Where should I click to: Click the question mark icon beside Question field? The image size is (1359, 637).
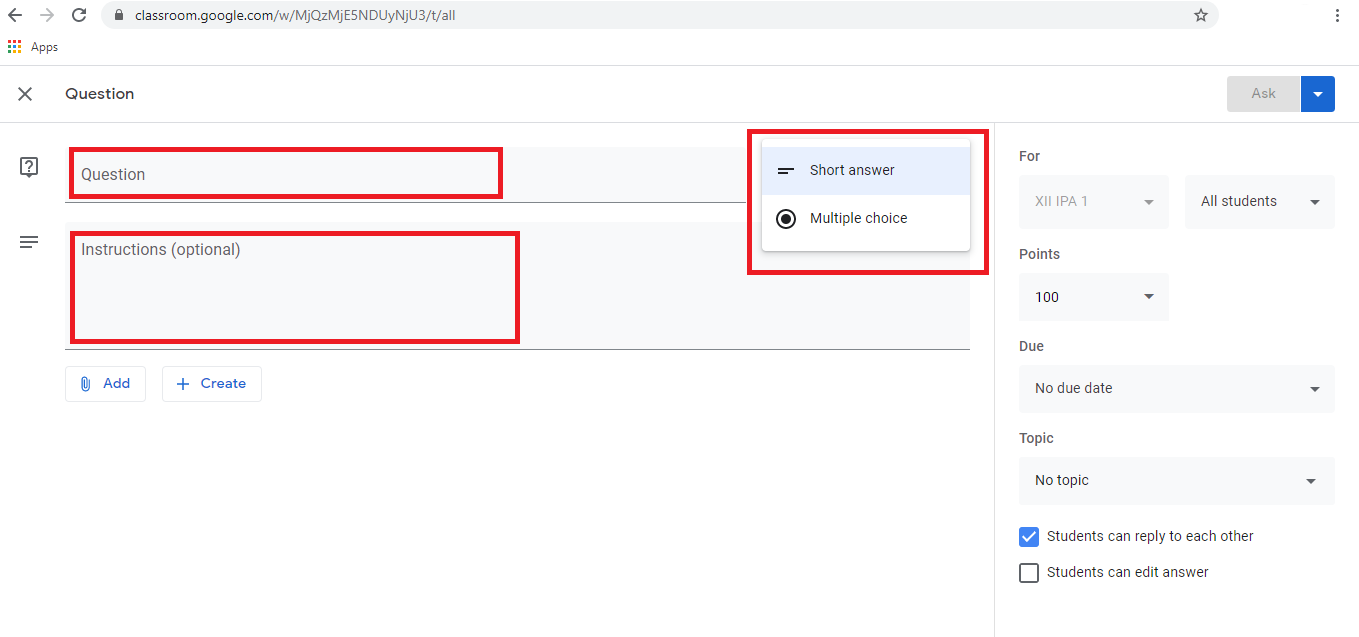tap(29, 167)
